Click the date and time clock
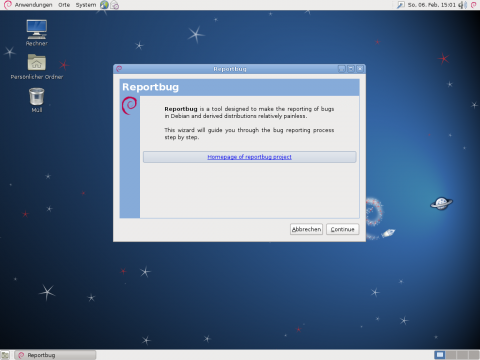 [432, 5]
